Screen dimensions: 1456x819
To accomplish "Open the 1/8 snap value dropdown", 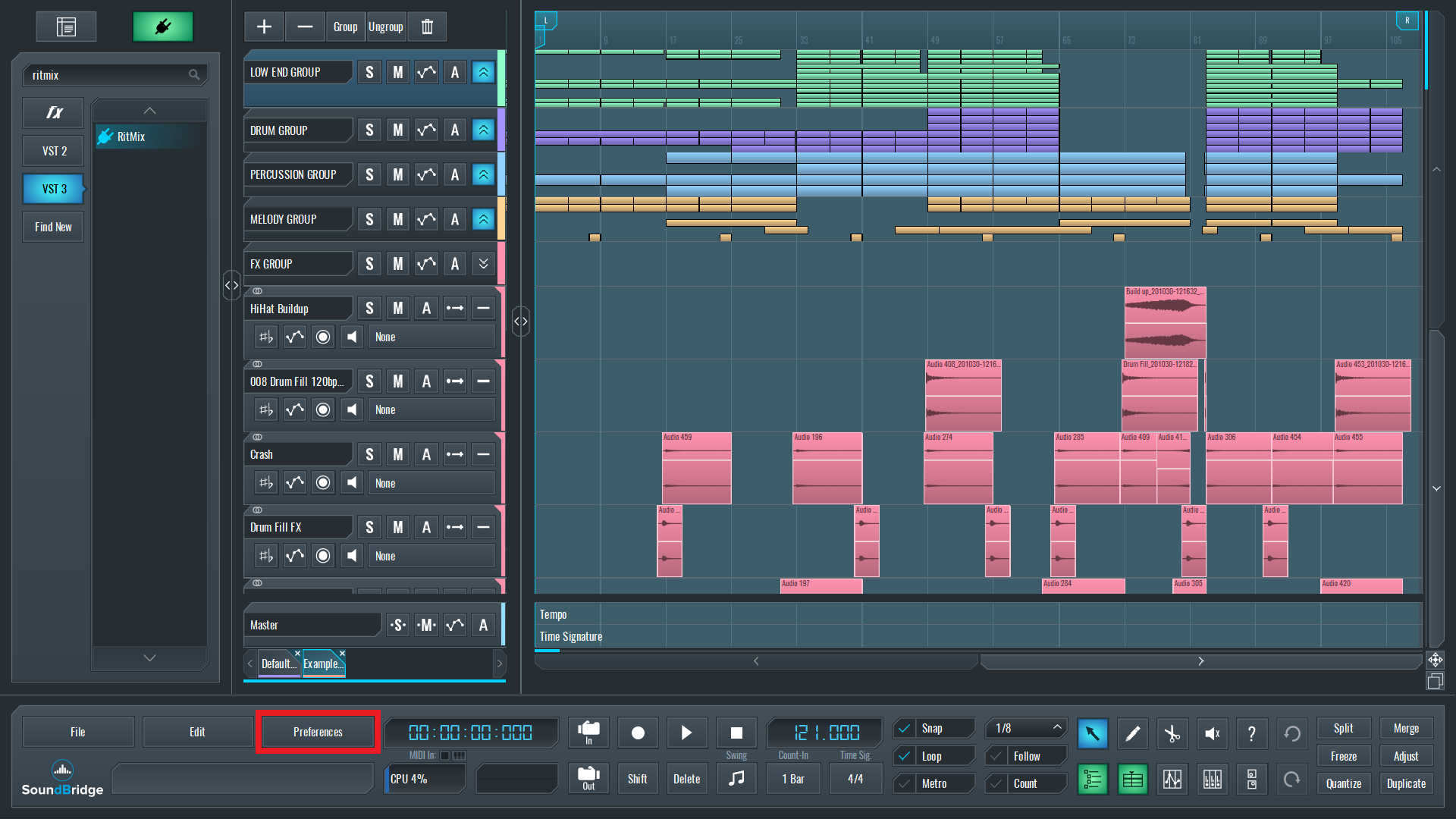I will (x=1026, y=729).
